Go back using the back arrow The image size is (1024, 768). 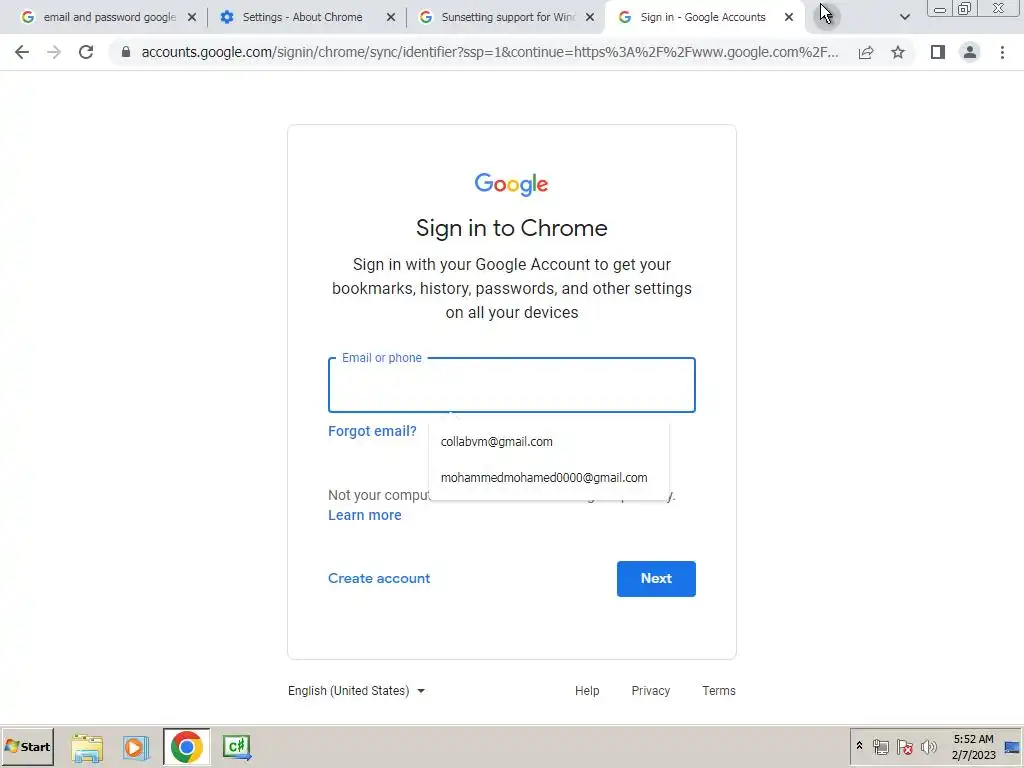[22, 52]
